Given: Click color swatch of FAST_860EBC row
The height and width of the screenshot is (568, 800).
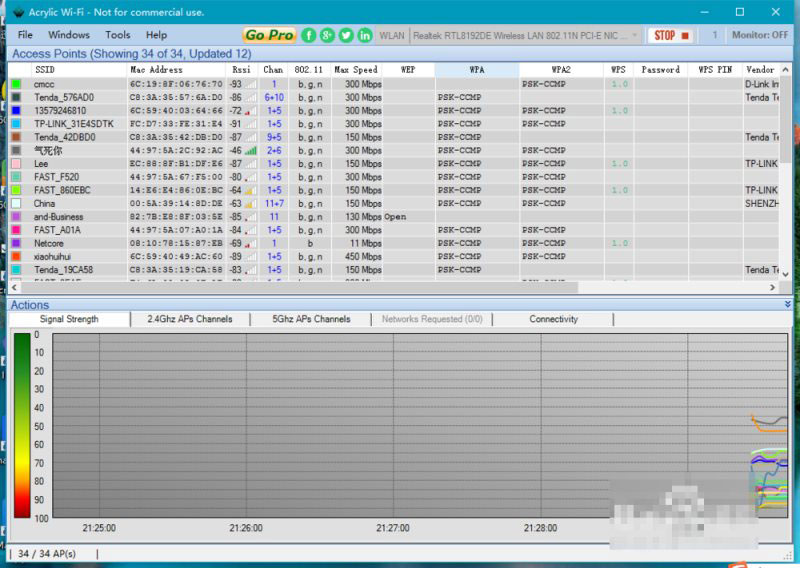Looking at the screenshot, I should pos(16,190).
